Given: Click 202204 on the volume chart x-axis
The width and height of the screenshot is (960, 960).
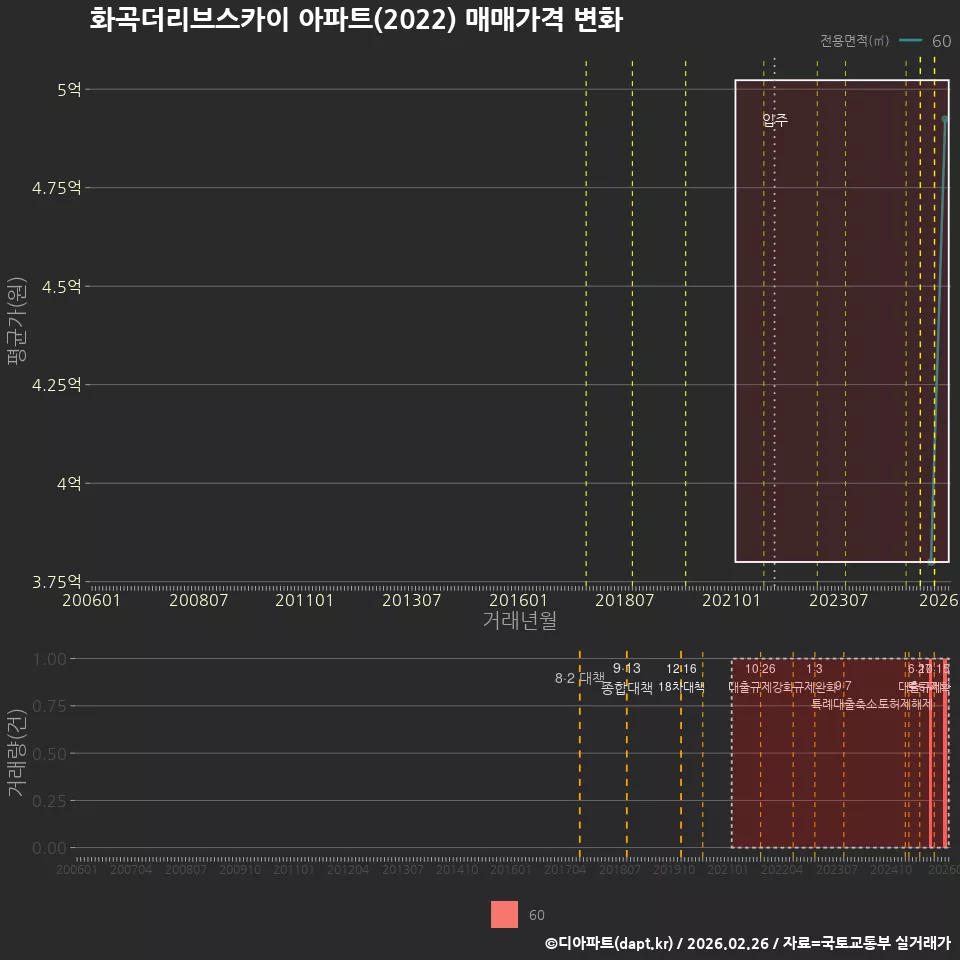Looking at the screenshot, I should [782, 869].
